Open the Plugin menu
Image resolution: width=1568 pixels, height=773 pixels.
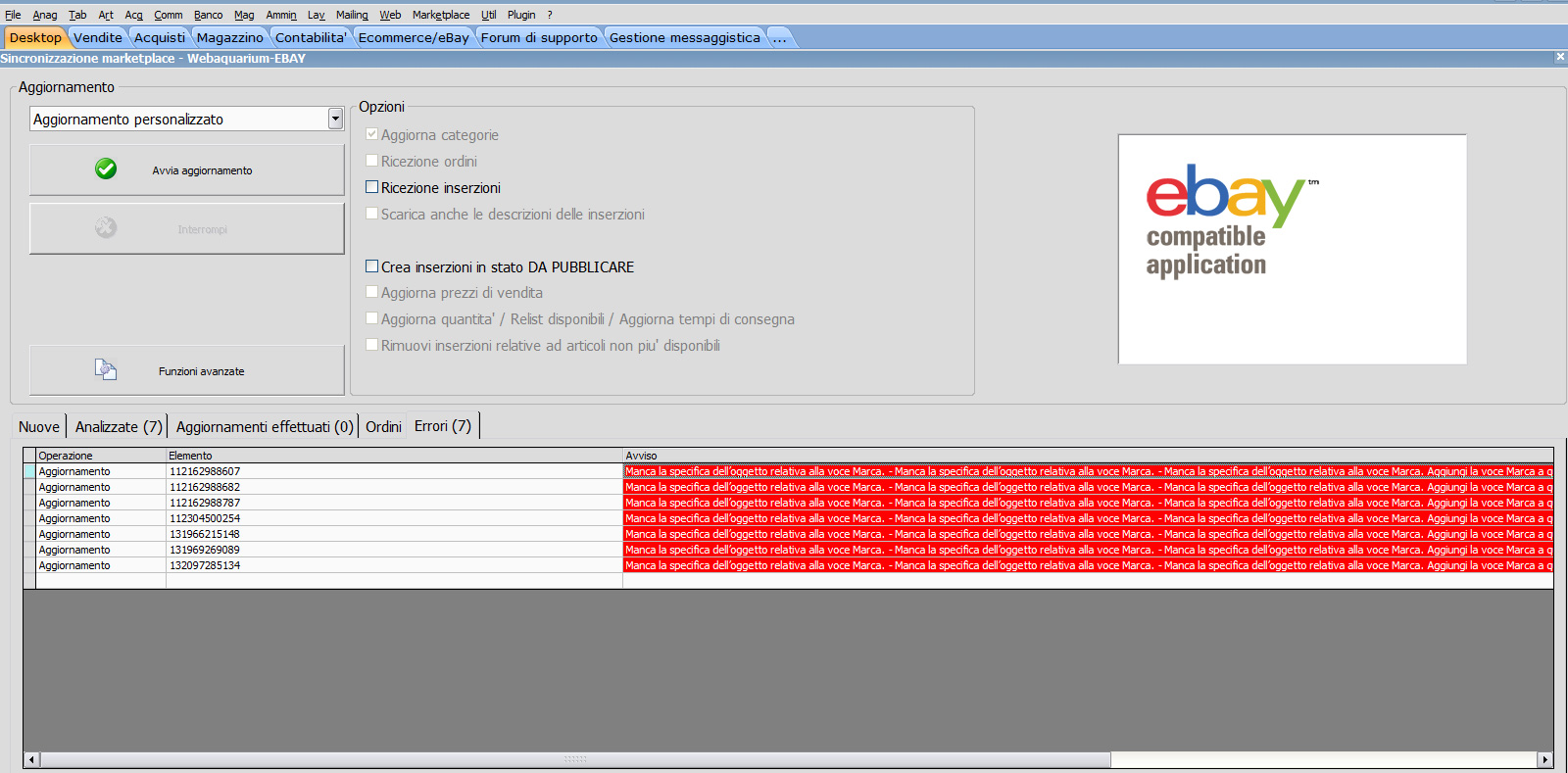click(521, 15)
